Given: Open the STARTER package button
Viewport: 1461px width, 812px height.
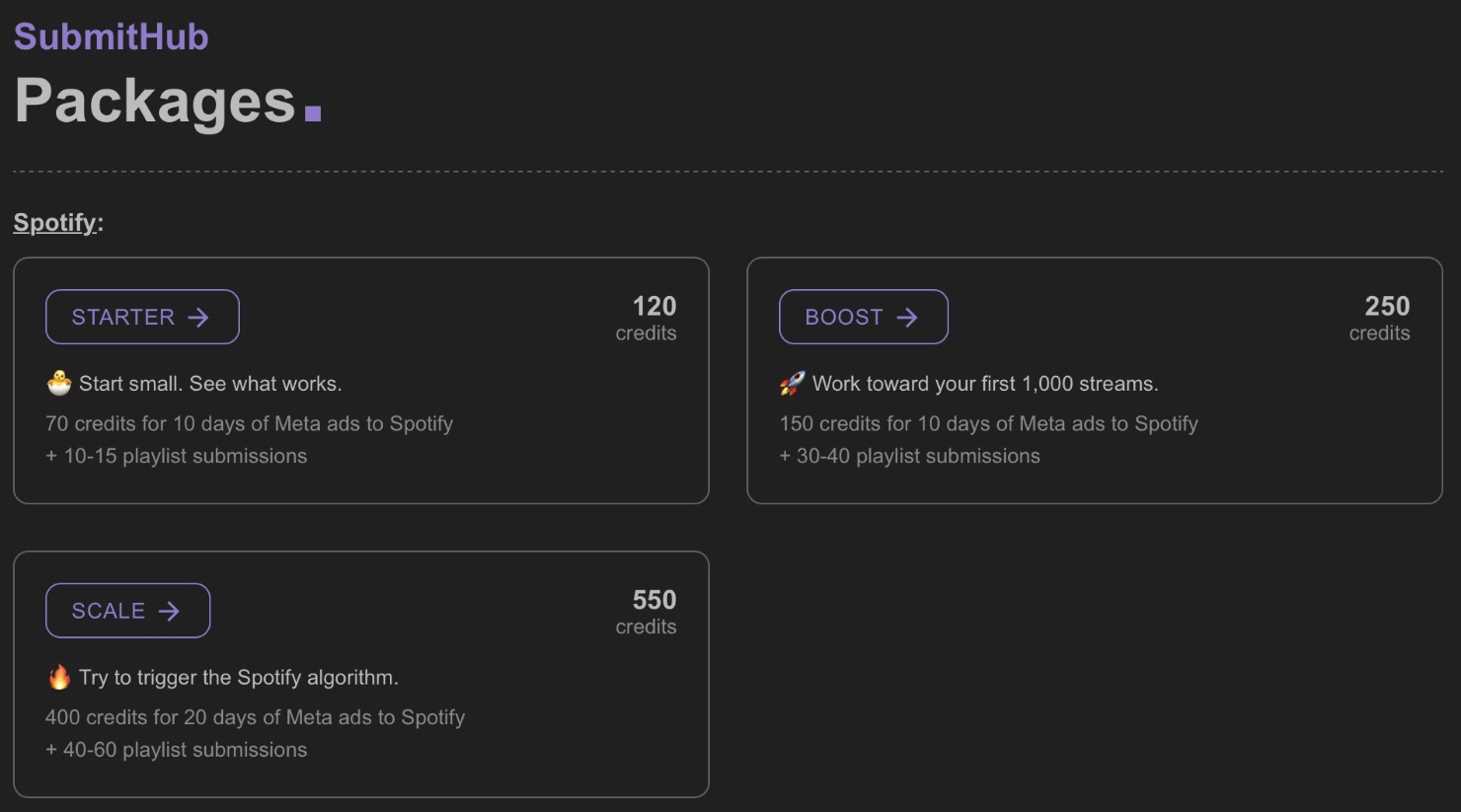Looking at the screenshot, I should 142,317.
